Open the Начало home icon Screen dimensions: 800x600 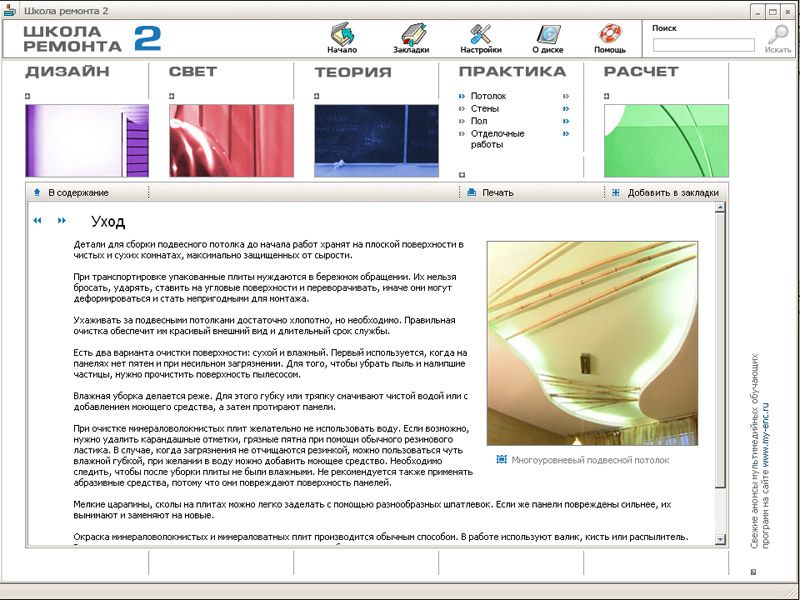click(342, 34)
